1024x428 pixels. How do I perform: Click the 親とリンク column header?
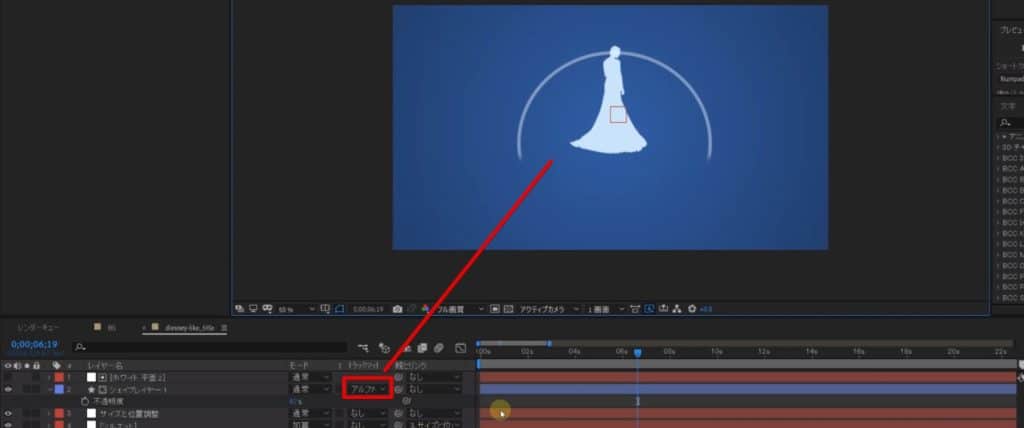(409, 365)
